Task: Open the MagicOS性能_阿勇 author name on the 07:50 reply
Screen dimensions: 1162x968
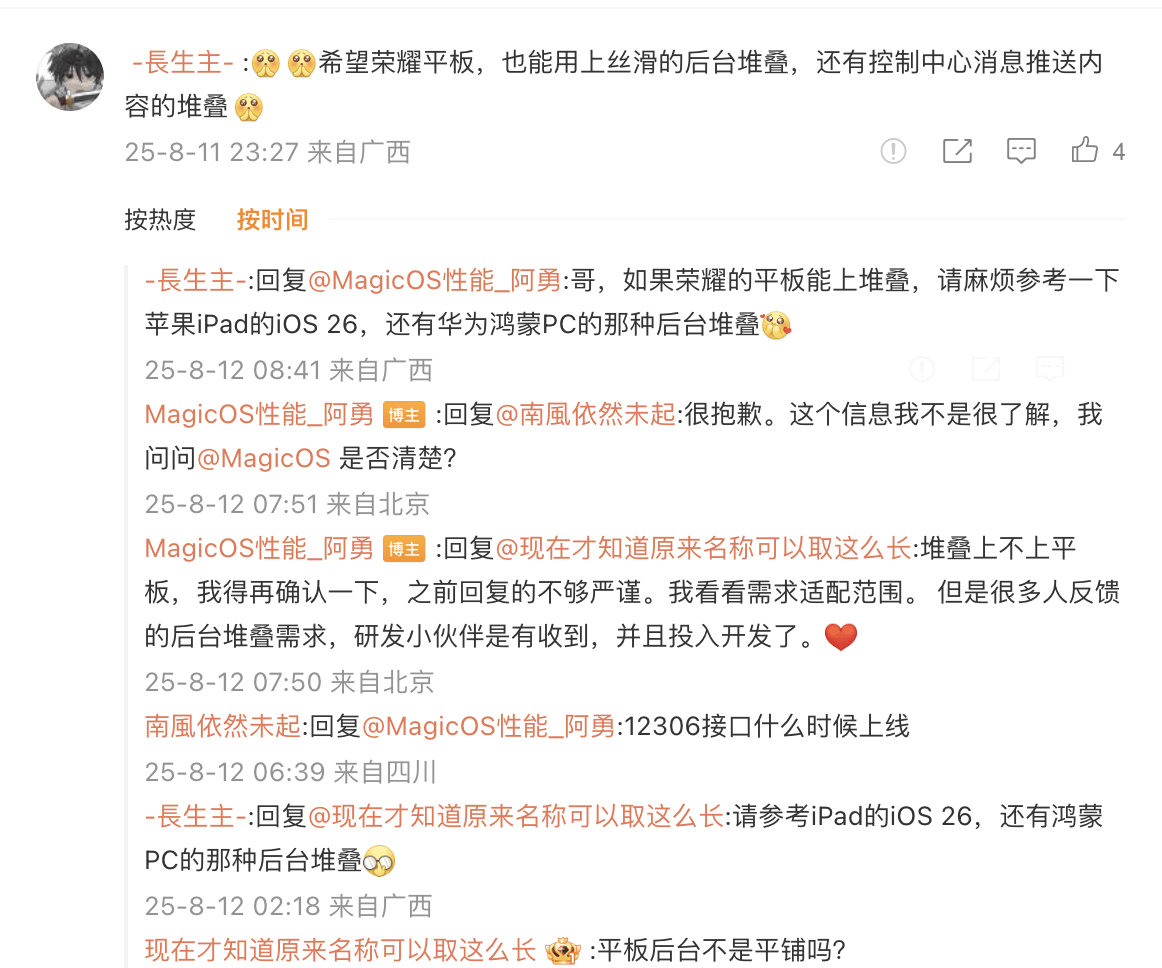Action: (259, 548)
